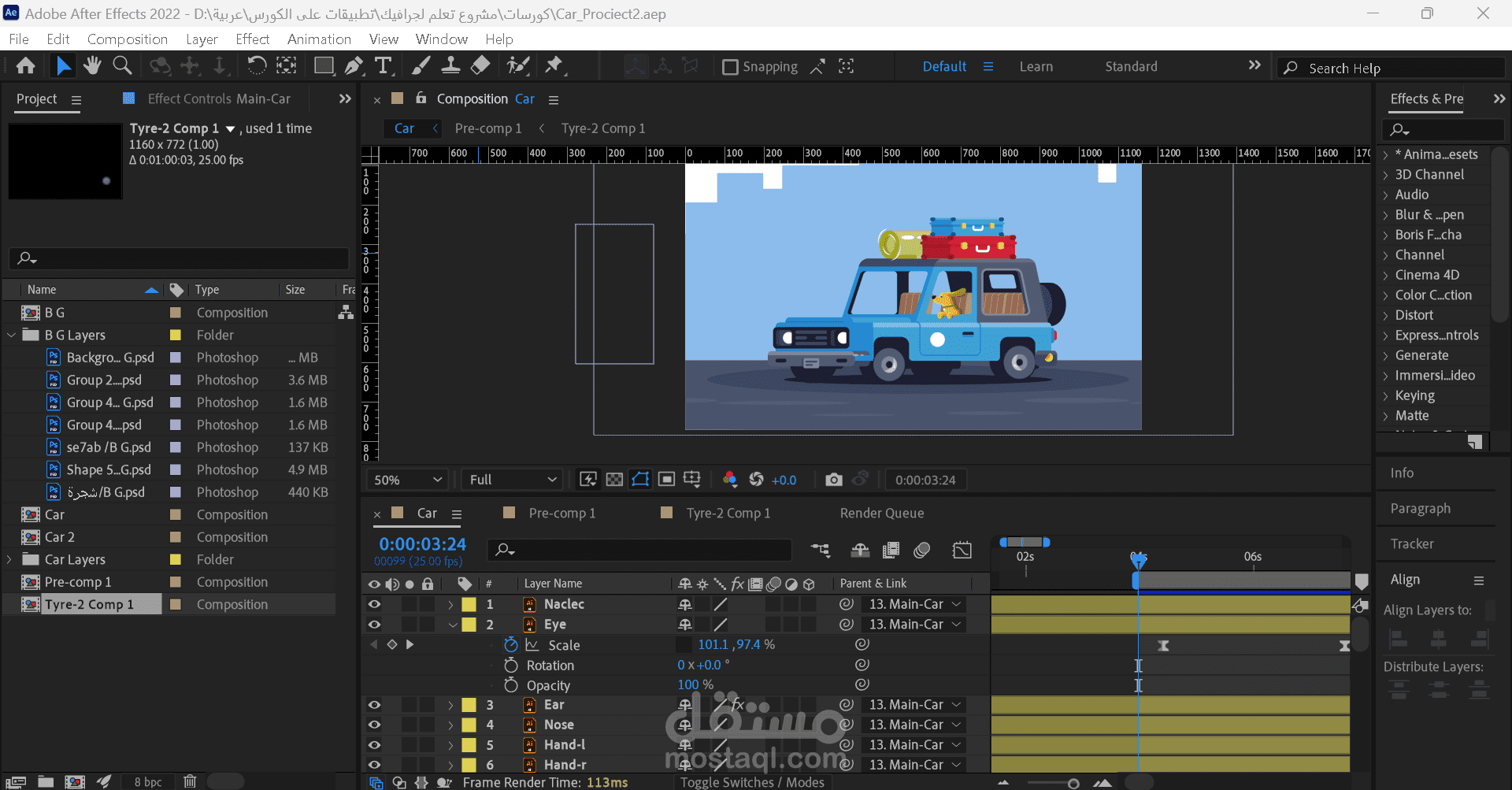This screenshot has height=790, width=1512.
Task: Open the Composition menu
Action: [x=128, y=39]
